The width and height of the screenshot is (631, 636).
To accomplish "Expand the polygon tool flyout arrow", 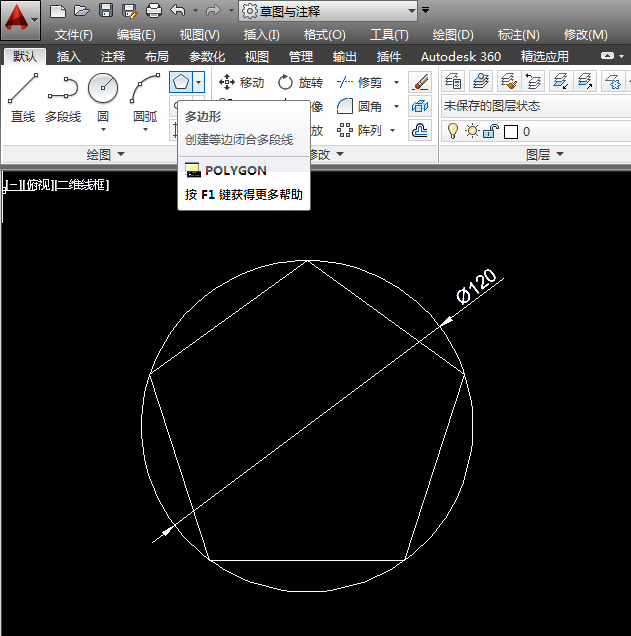I will pyautogui.click(x=198, y=82).
